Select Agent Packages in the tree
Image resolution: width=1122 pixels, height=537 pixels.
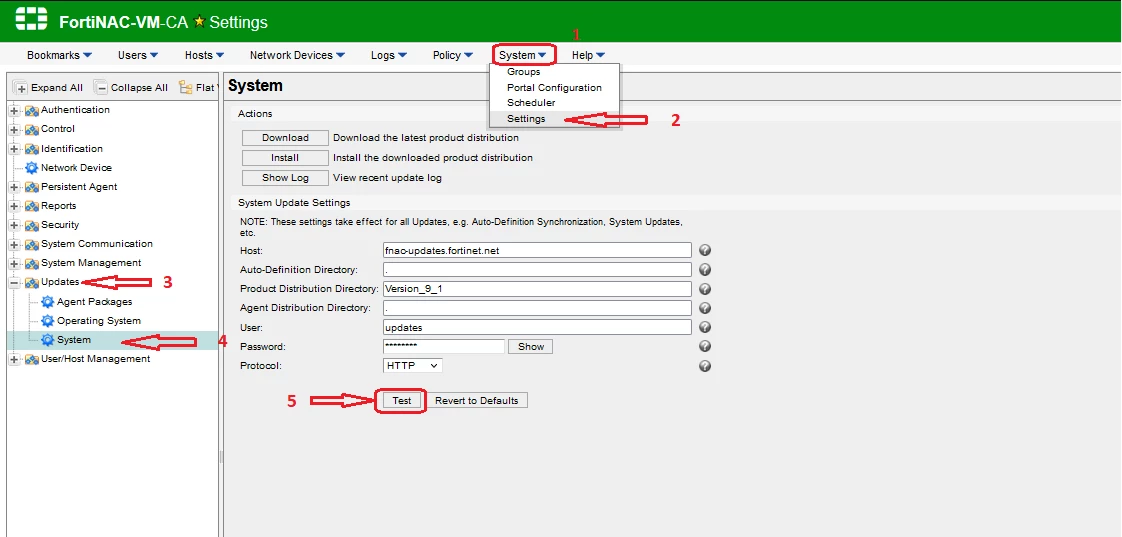(x=94, y=302)
